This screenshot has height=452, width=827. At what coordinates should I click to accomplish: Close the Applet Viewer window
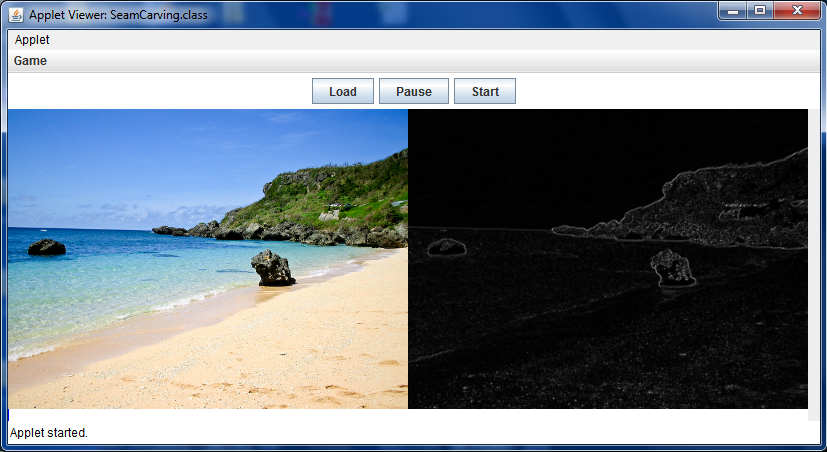point(798,10)
